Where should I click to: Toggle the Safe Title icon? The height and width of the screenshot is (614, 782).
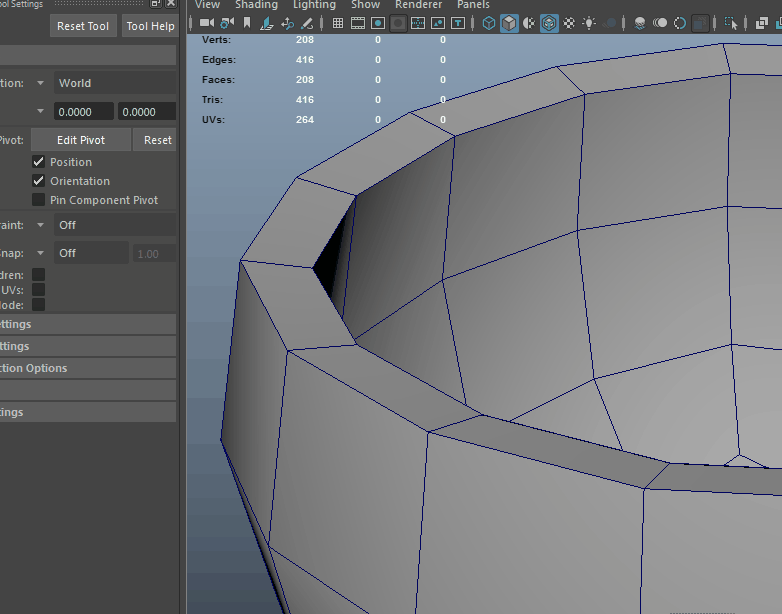[458, 23]
